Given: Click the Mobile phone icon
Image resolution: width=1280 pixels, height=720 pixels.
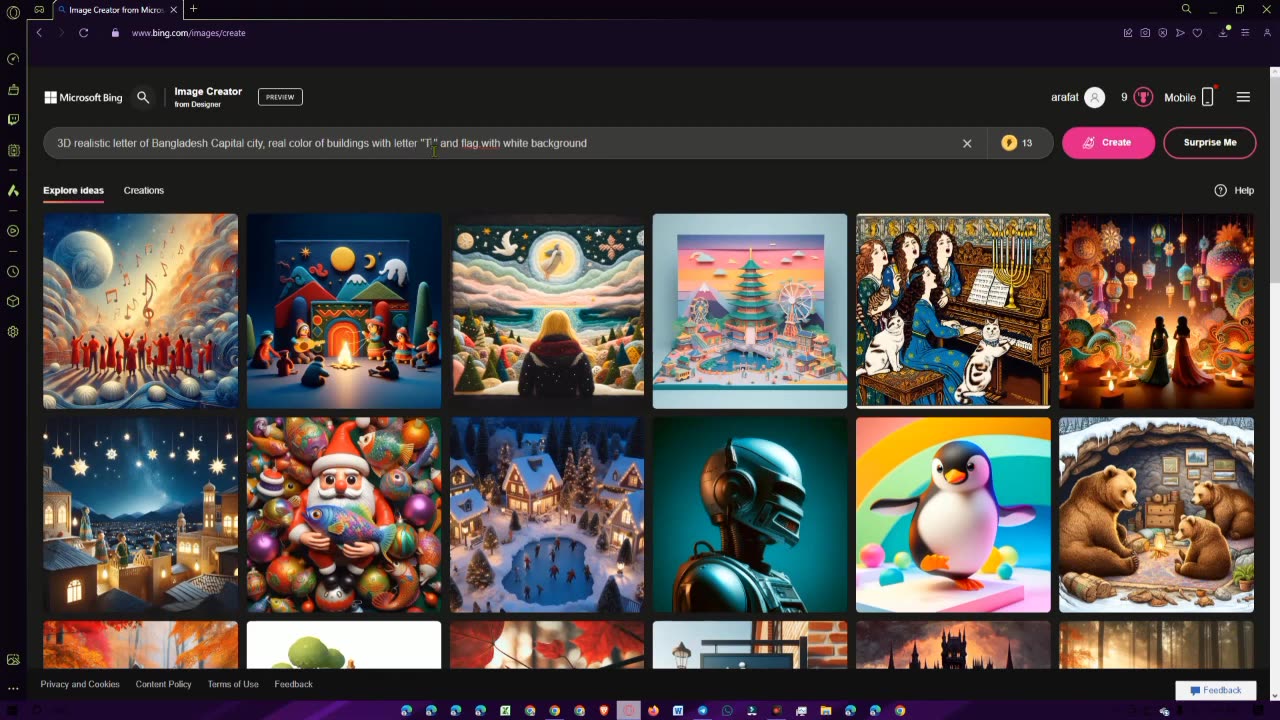Looking at the screenshot, I should 1207,97.
